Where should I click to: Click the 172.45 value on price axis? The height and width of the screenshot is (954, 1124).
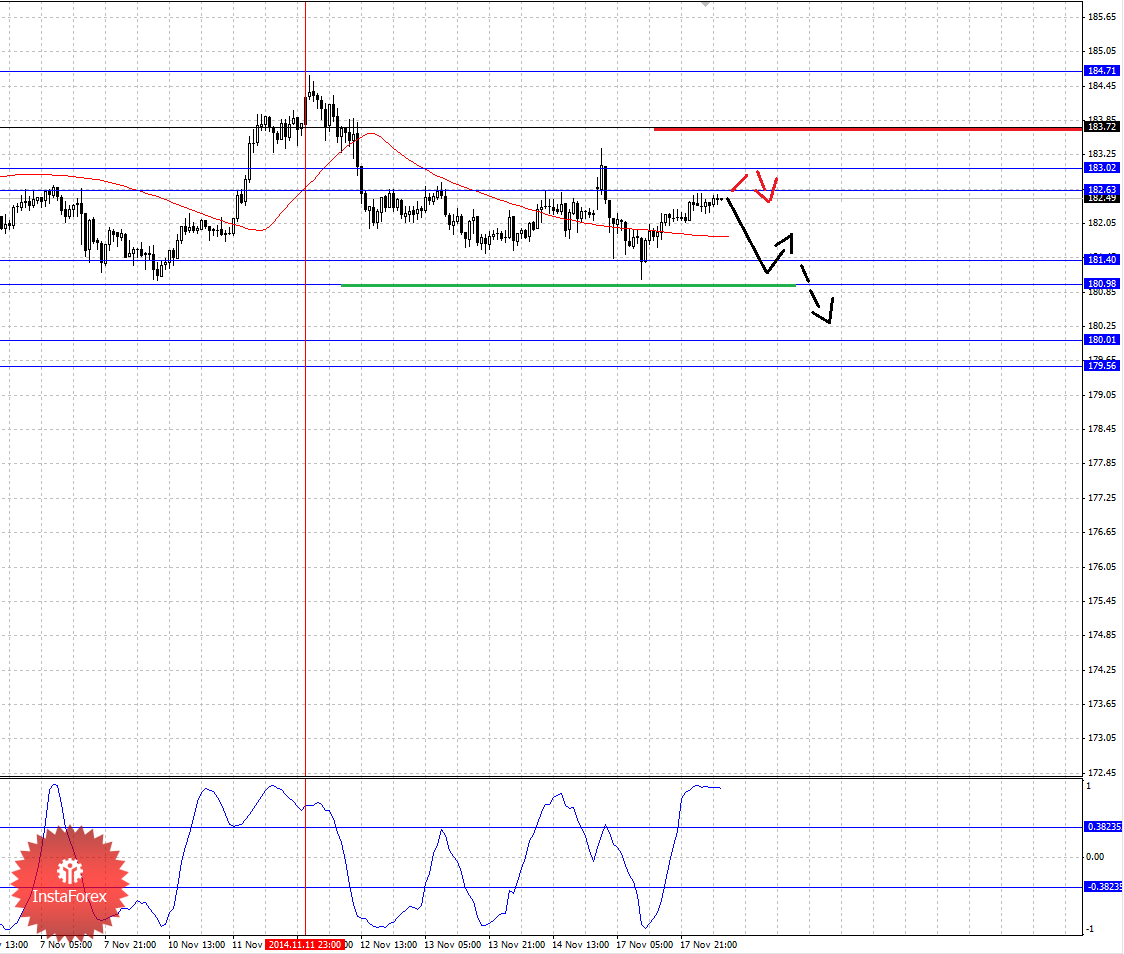coord(1102,773)
